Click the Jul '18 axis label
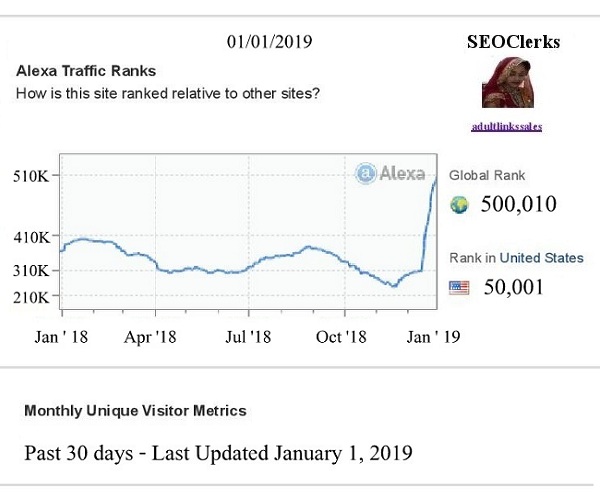This screenshot has height=500, width=600. (245, 337)
